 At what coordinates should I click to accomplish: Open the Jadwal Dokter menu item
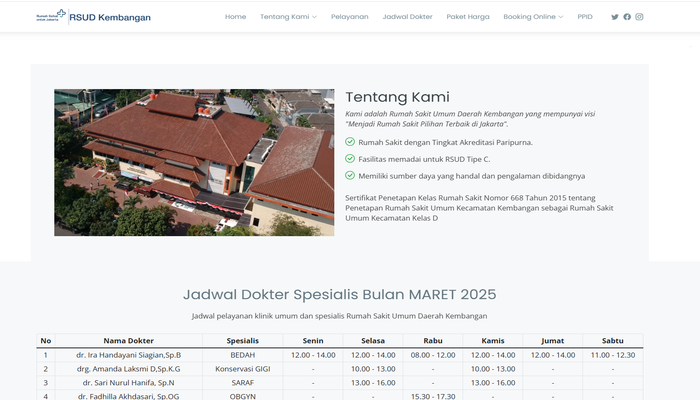point(408,17)
